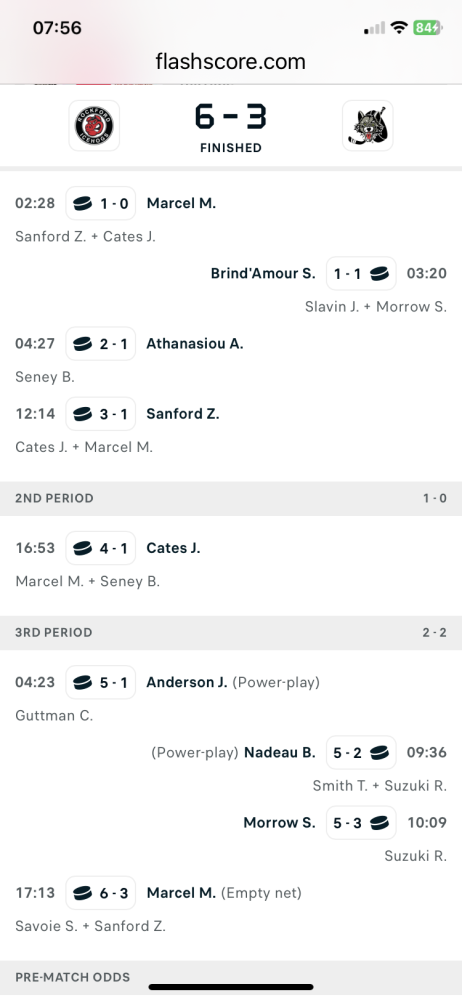Tap the 1-1 goal puck badge
462x1000 pixels.
[361, 274]
